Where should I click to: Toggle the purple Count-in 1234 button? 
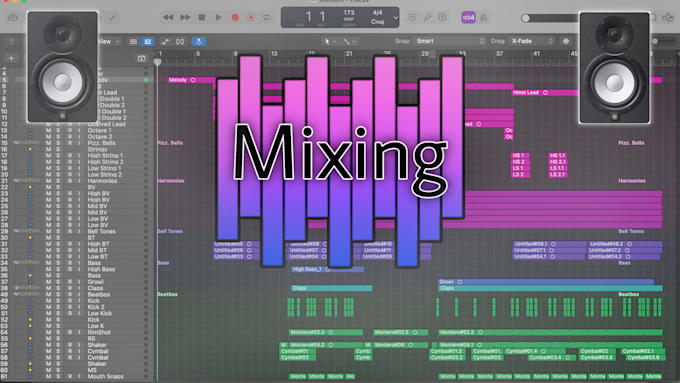point(468,17)
